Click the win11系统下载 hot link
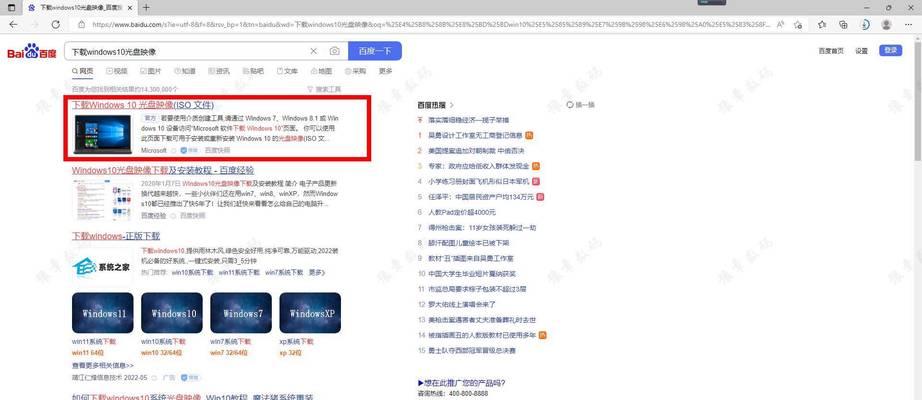This screenshot has width=922, height=400. [x=239, y=273]
